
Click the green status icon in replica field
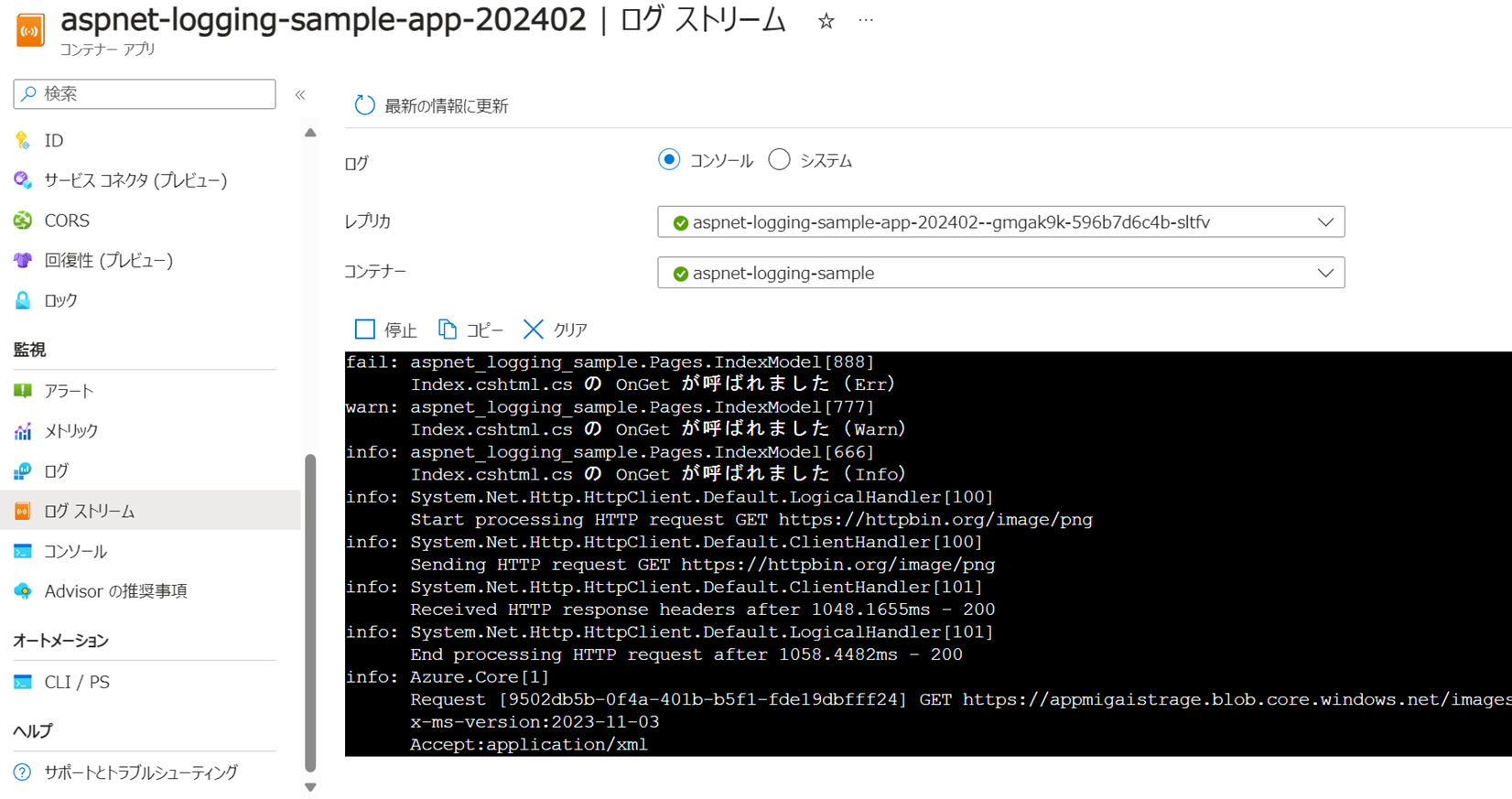pos(680,222)
